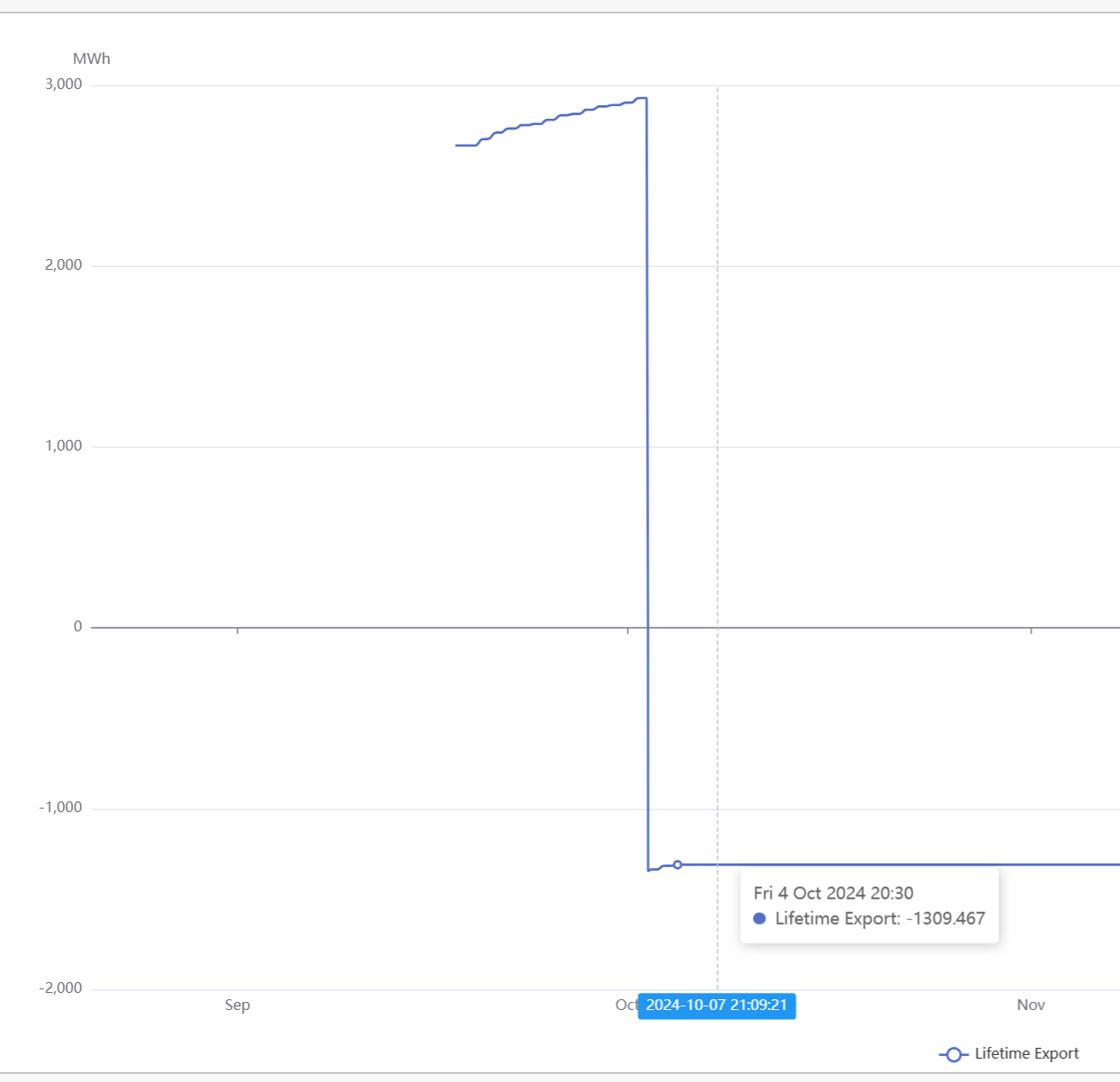This screenshot has width=1120, height=1082.
Task: Click the blue dot inside the tooltip
Action: (759, 918)
